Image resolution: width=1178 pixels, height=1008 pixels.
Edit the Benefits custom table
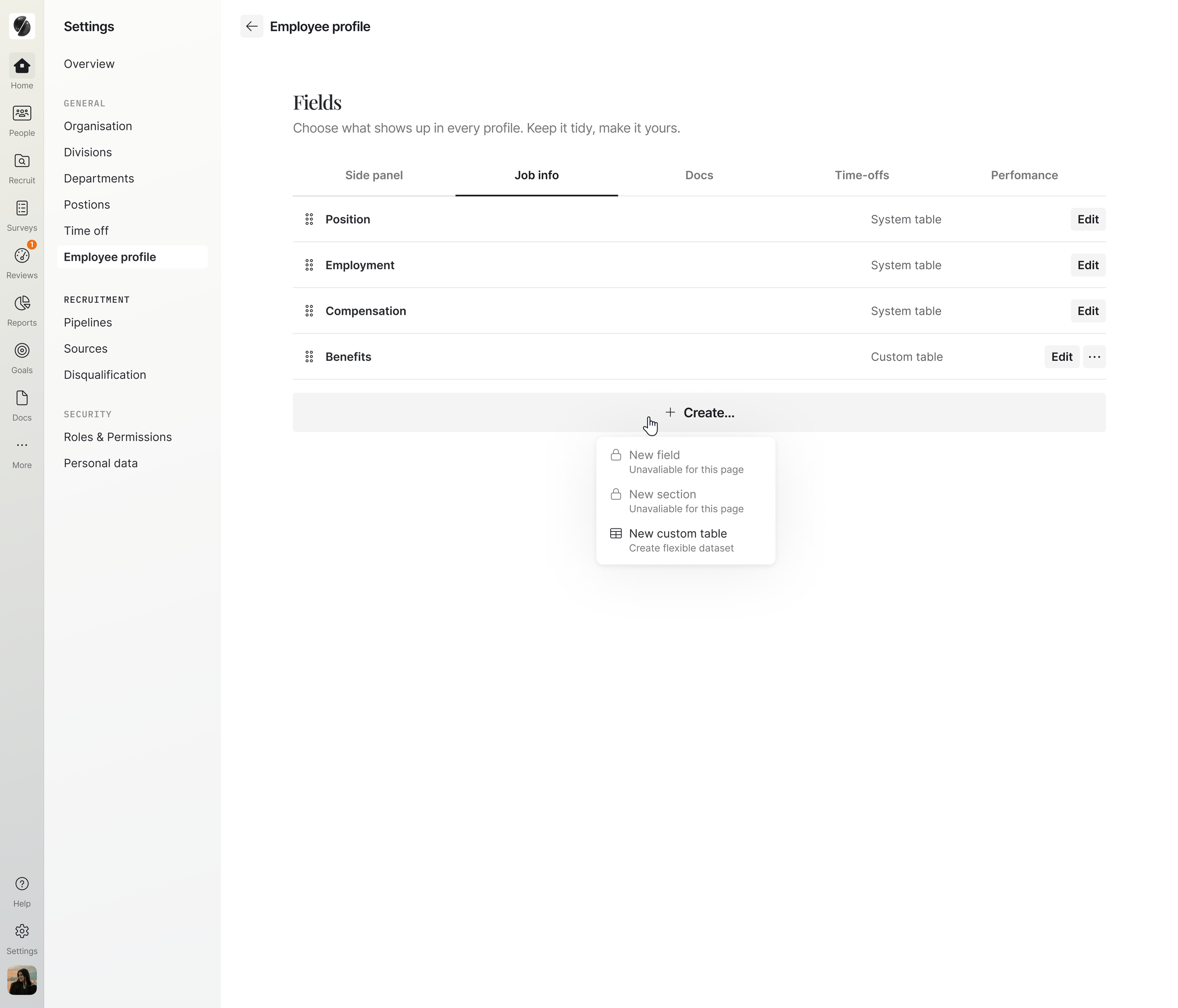pos(1062,357)
